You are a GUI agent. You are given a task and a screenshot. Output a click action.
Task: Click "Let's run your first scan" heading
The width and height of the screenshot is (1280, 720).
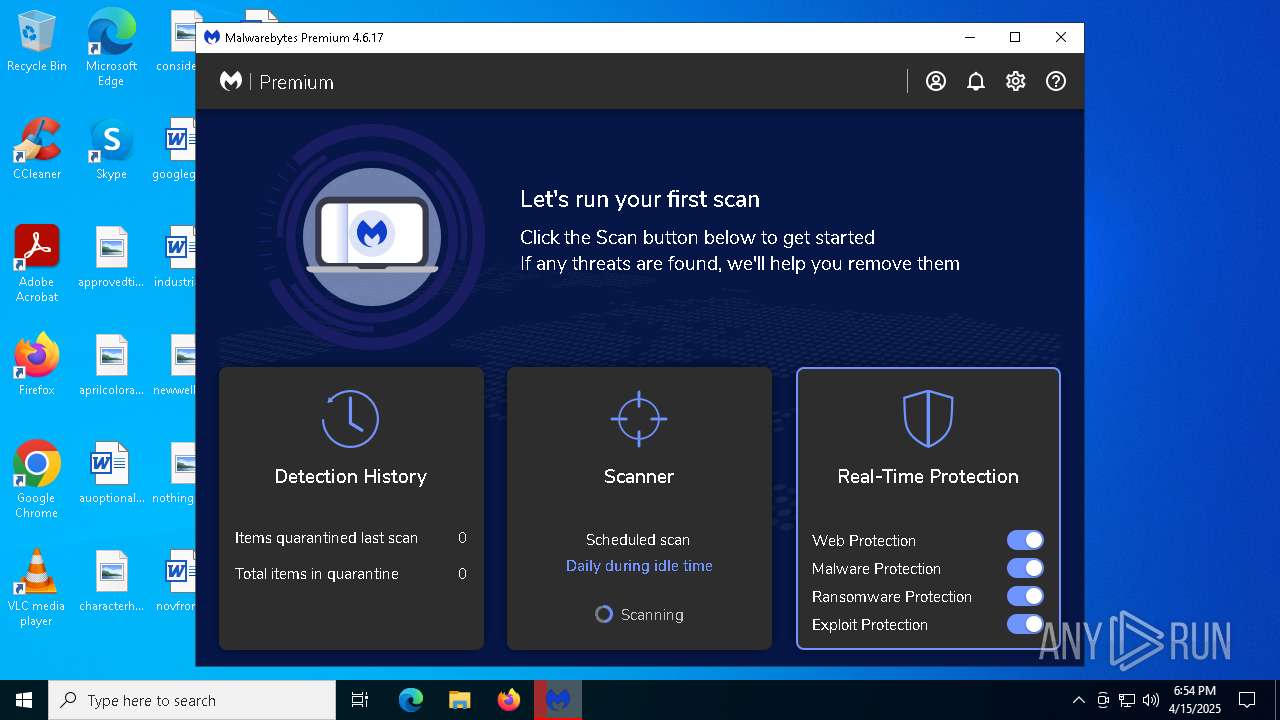640,199
